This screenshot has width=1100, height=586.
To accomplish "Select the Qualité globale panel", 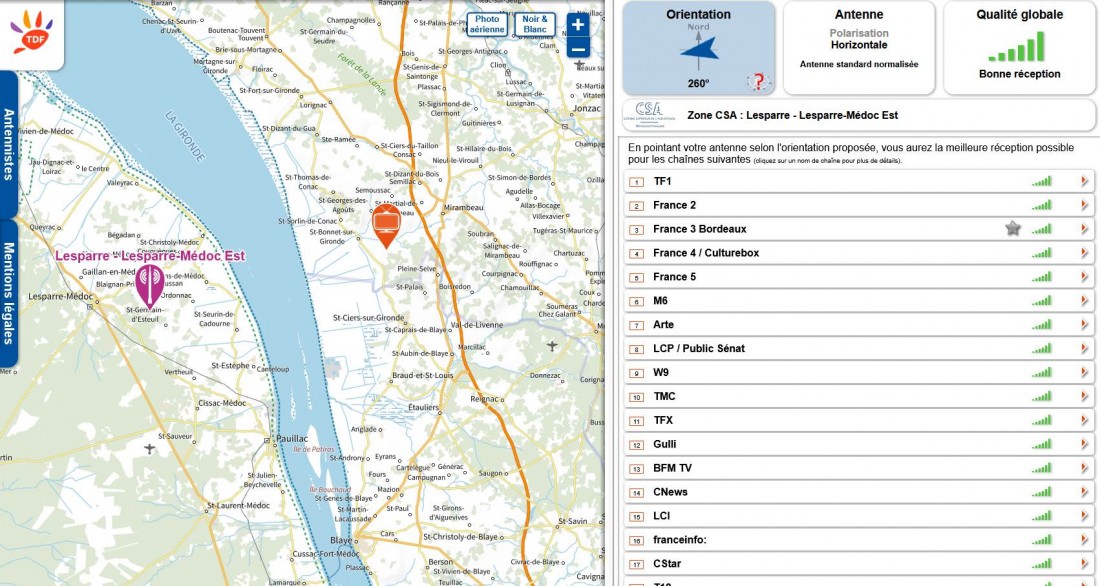I will (x=1019, y=48).
